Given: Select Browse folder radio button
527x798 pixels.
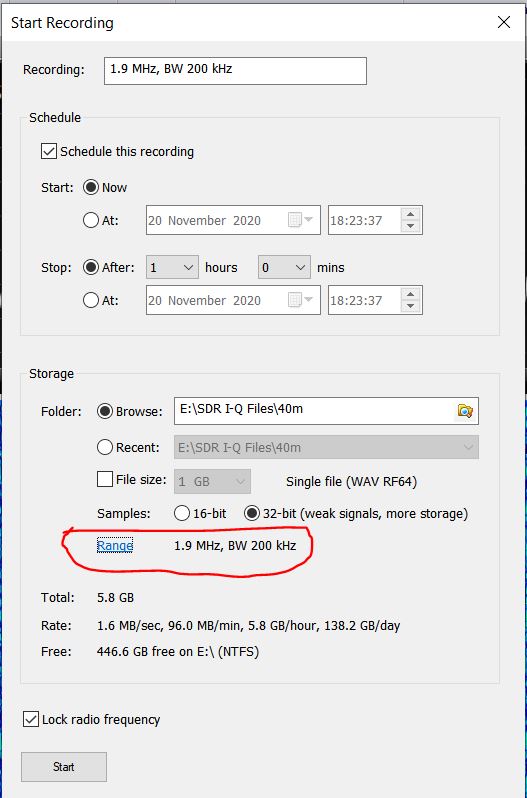Looking at the screenshot, I should pyautogui.click(x=105, y=411).
